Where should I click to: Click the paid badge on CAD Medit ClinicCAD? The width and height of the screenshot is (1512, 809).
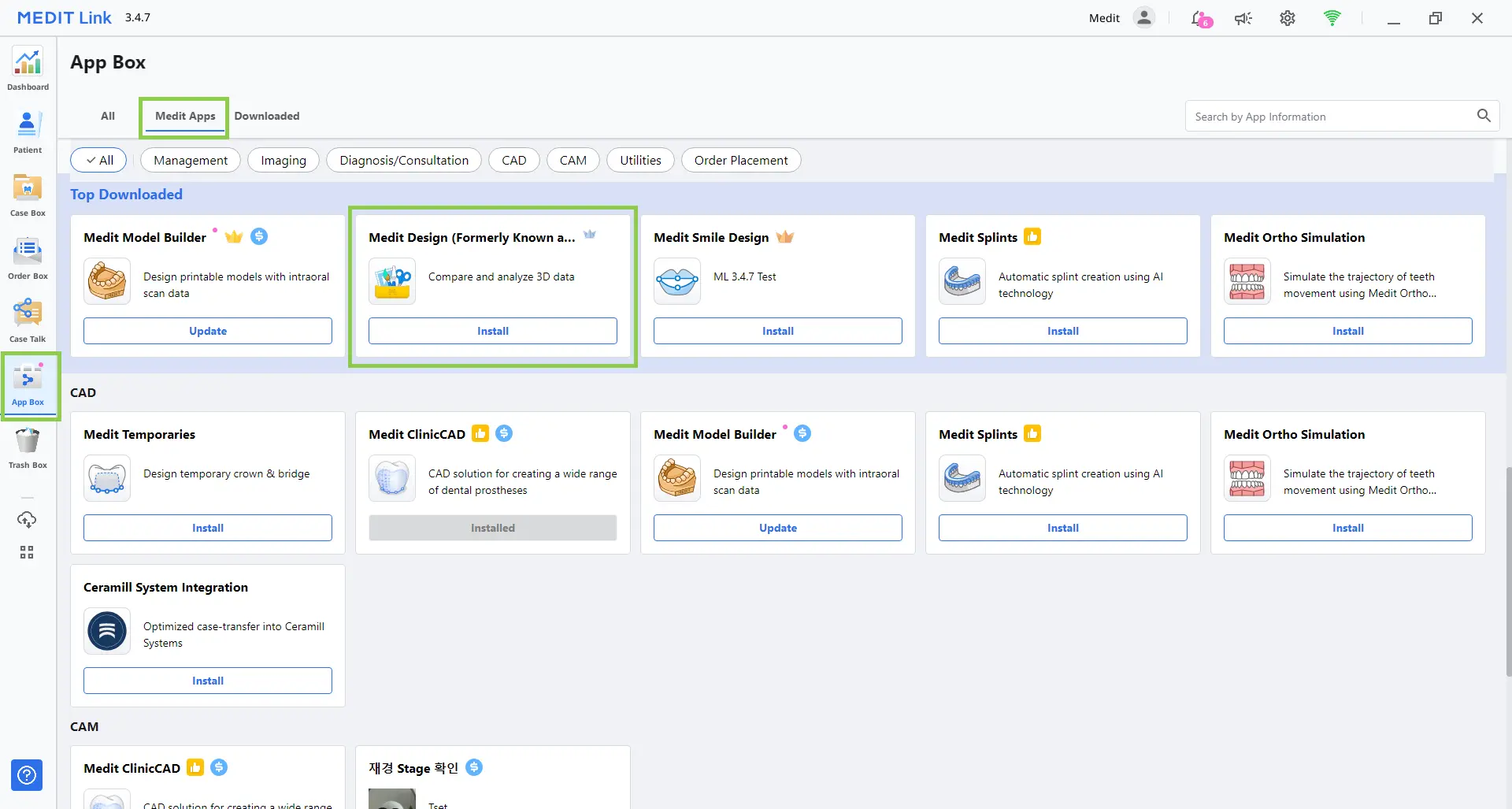pyautogui.click(x=505, y=433)
